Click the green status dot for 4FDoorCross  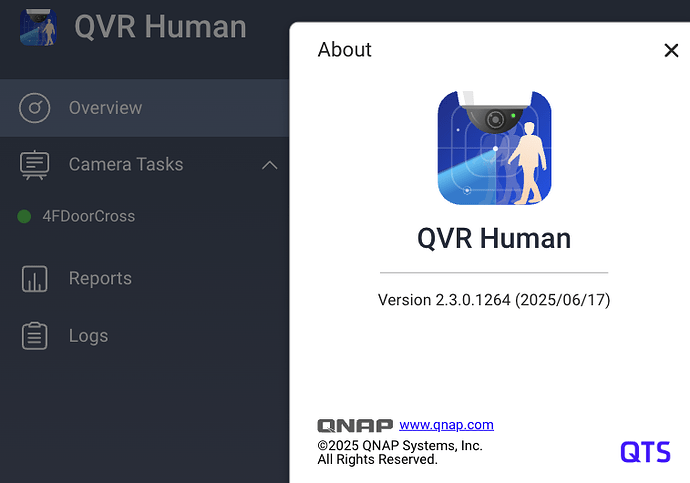point(24,216)
